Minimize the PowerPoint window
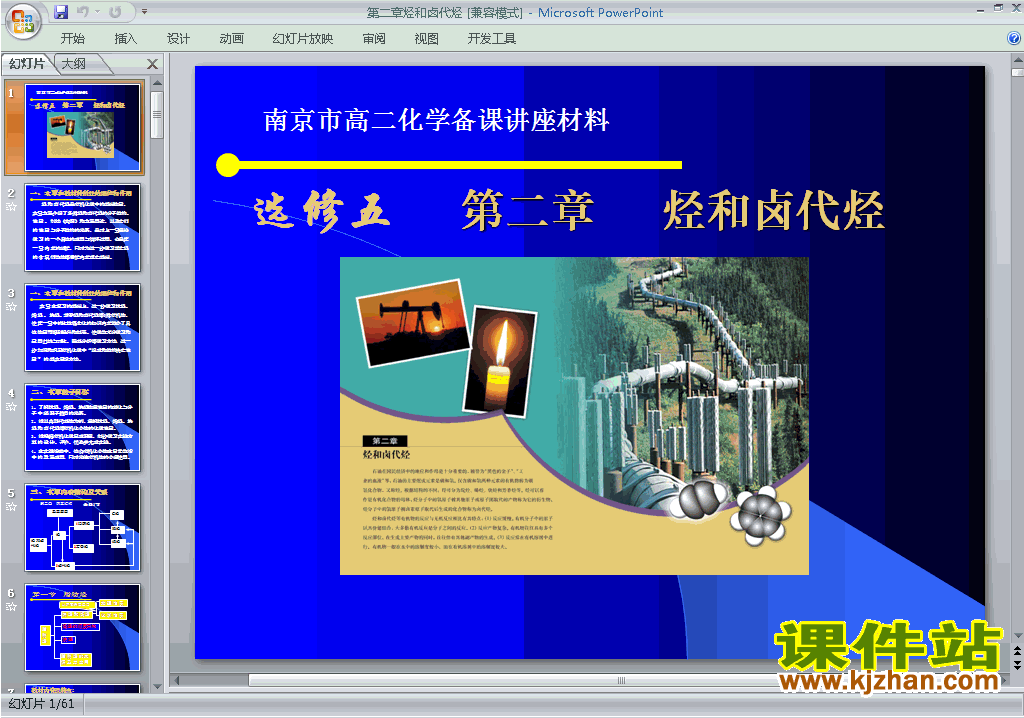Image resolution: width=1024 pixels, height=718 pixels. pyautogui.click(x=981, y=10)
